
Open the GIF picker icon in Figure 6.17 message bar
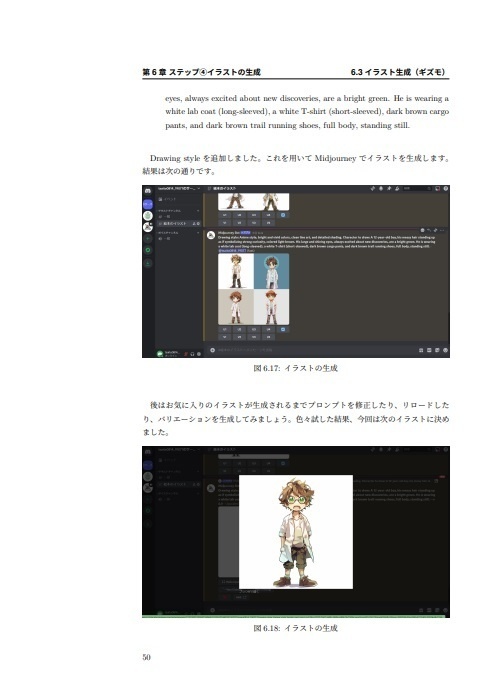(429, 350)
